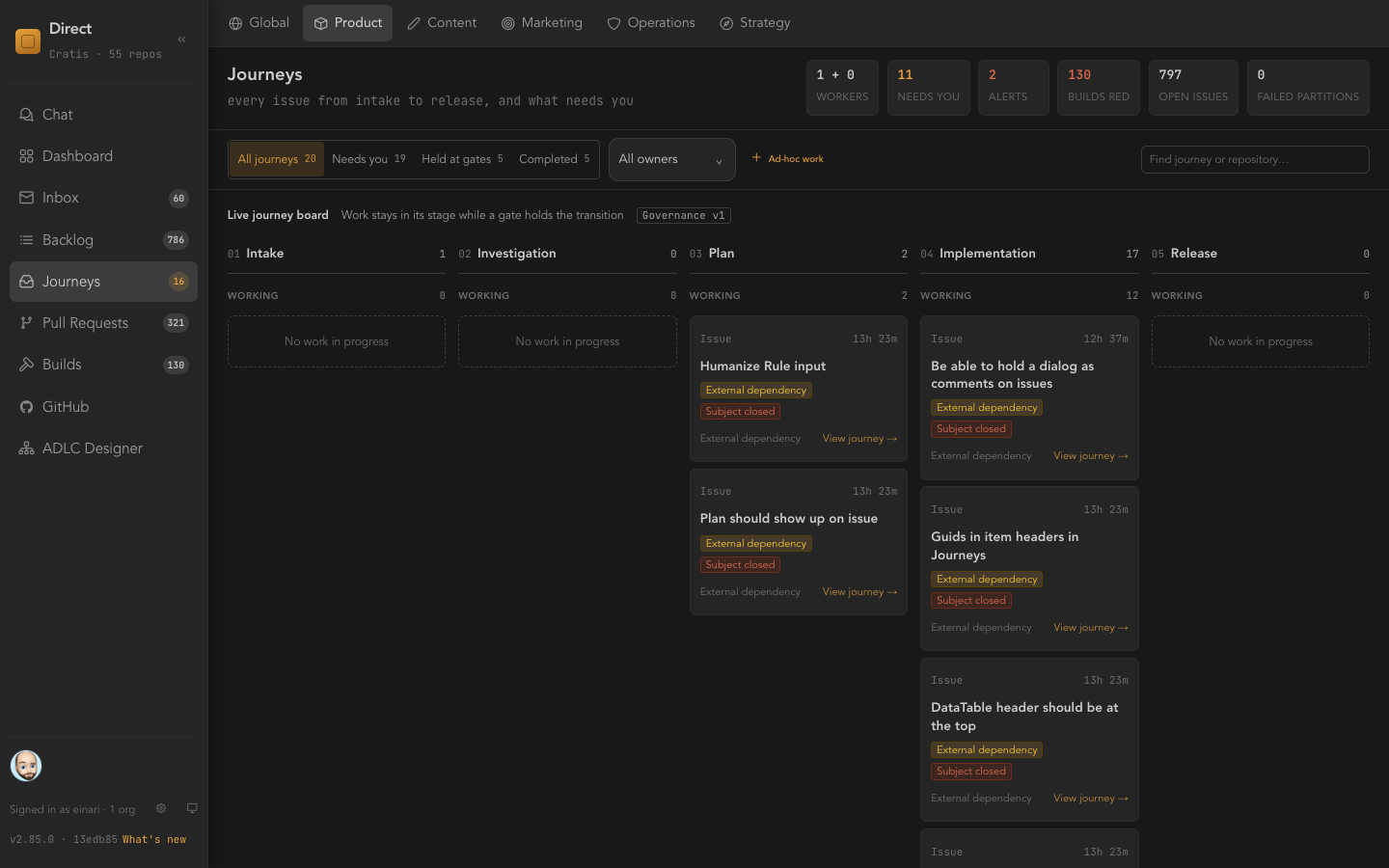Image resolution: width=1389 pixels, height=868 pixels.
Task: Switch to the Global tab
Action: [x=259, y=23]
